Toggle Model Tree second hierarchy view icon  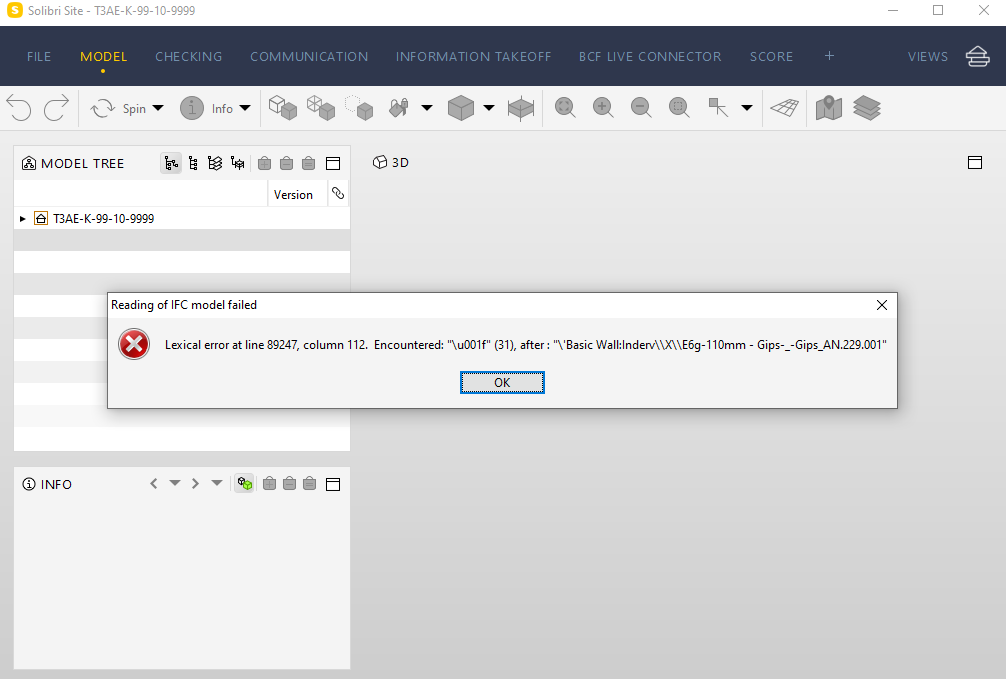[193, 164]
